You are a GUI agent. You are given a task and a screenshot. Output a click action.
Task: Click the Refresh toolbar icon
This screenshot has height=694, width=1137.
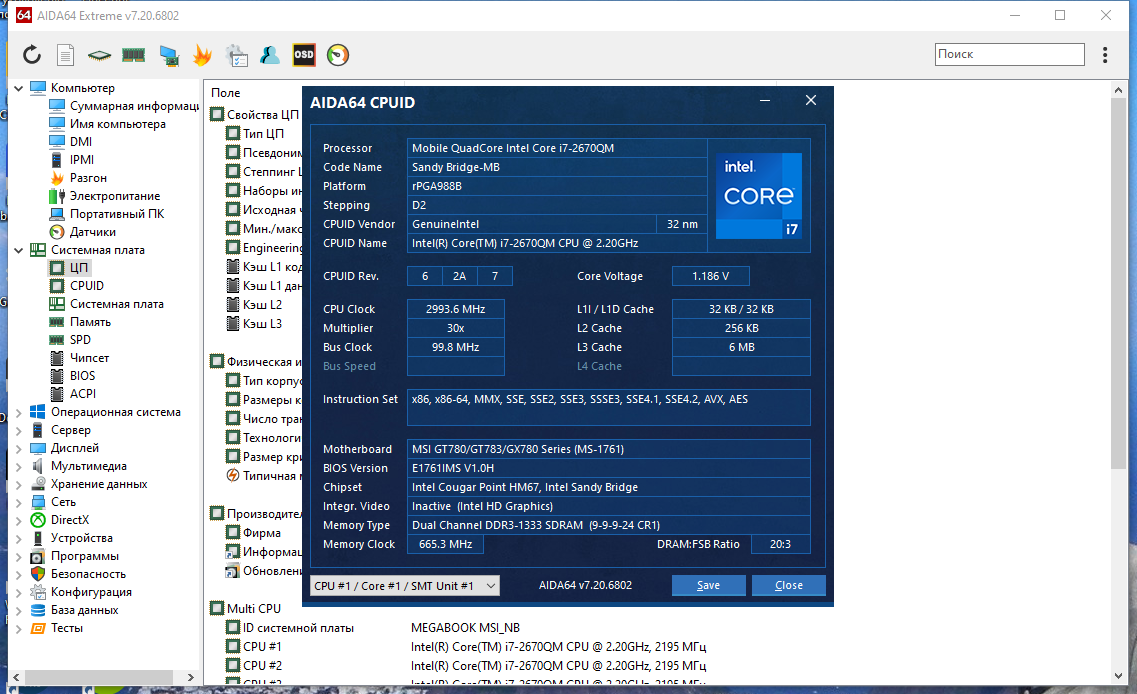click(32, 55)
